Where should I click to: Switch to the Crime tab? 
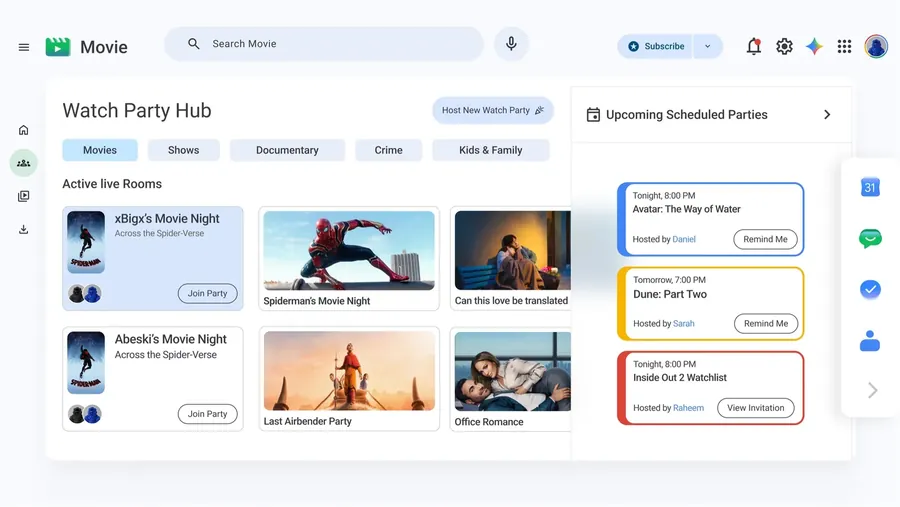(x=389, y=150)
